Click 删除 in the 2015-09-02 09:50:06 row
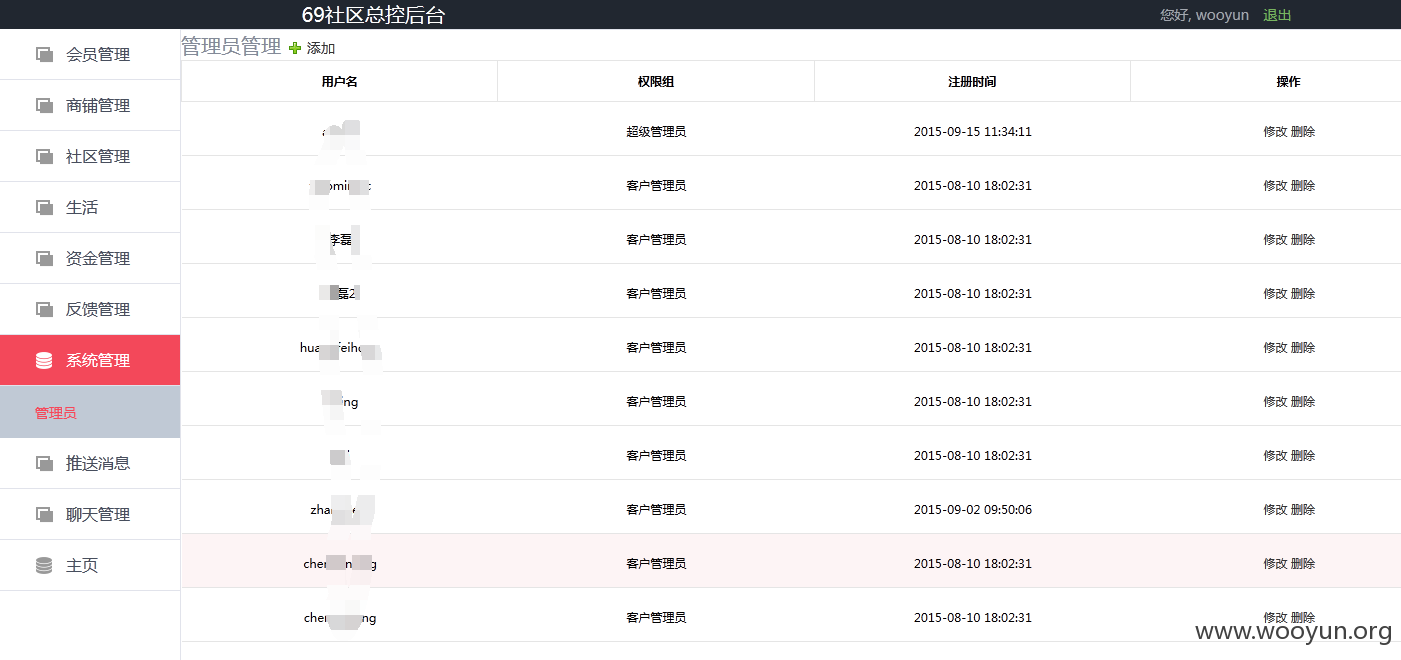The image size is (1401, 660). pos(1303,510)
